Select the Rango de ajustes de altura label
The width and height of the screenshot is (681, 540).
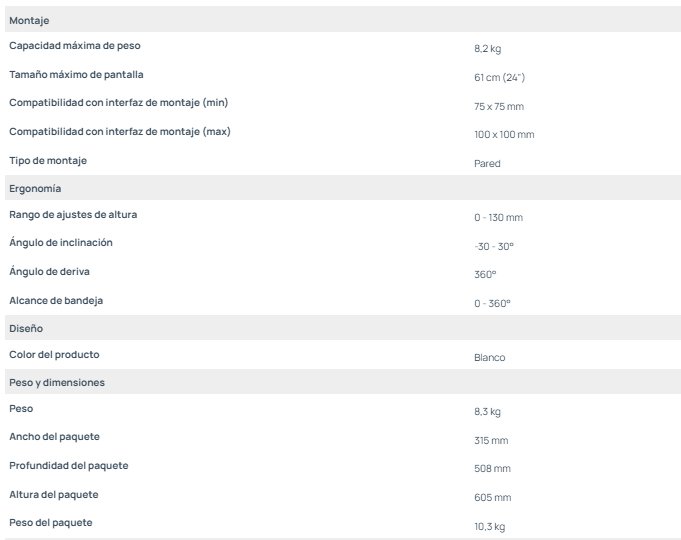pos(73,215)
